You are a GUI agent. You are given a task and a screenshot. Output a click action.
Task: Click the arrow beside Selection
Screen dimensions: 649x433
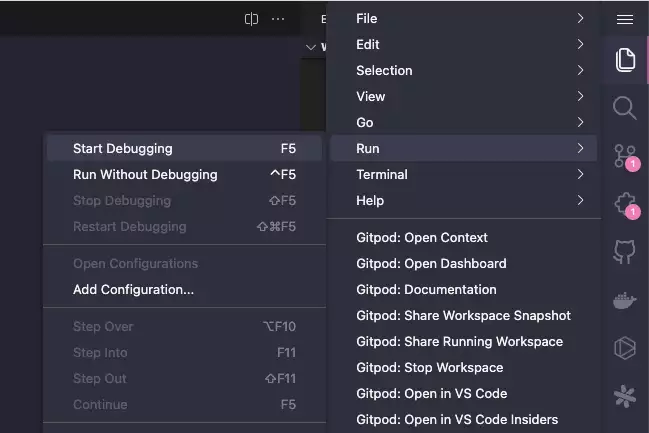tap(580, 70)
